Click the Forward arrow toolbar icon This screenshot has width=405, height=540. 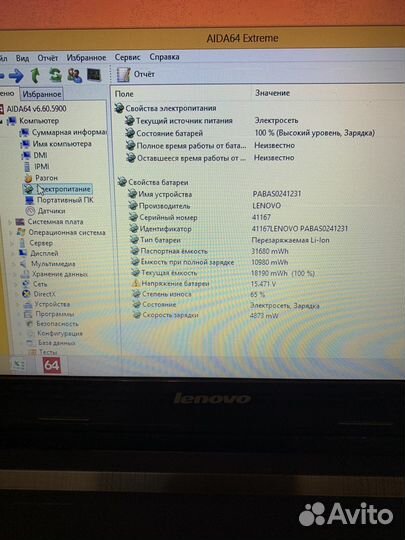16,75
